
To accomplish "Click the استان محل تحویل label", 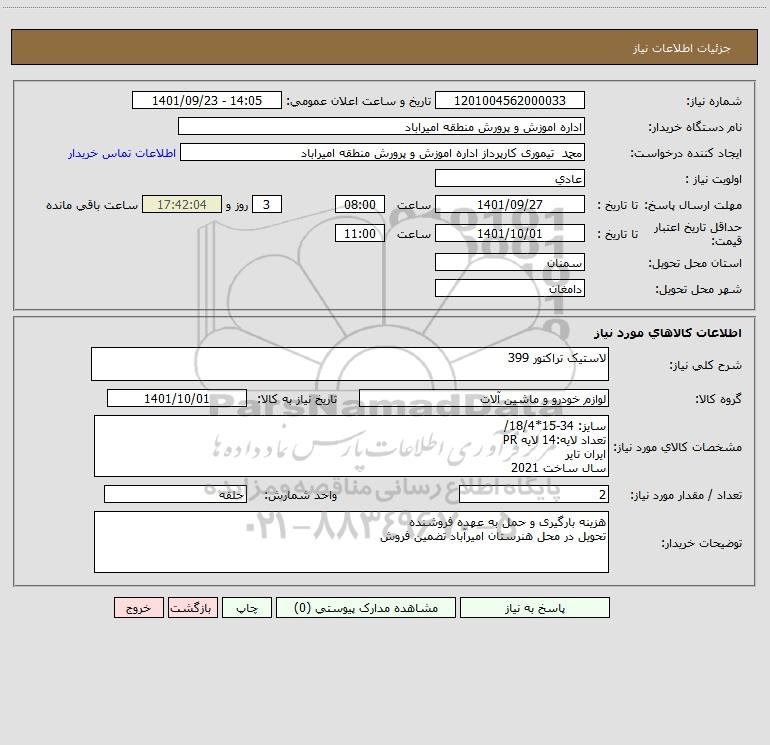I will (x=695, y=264).
